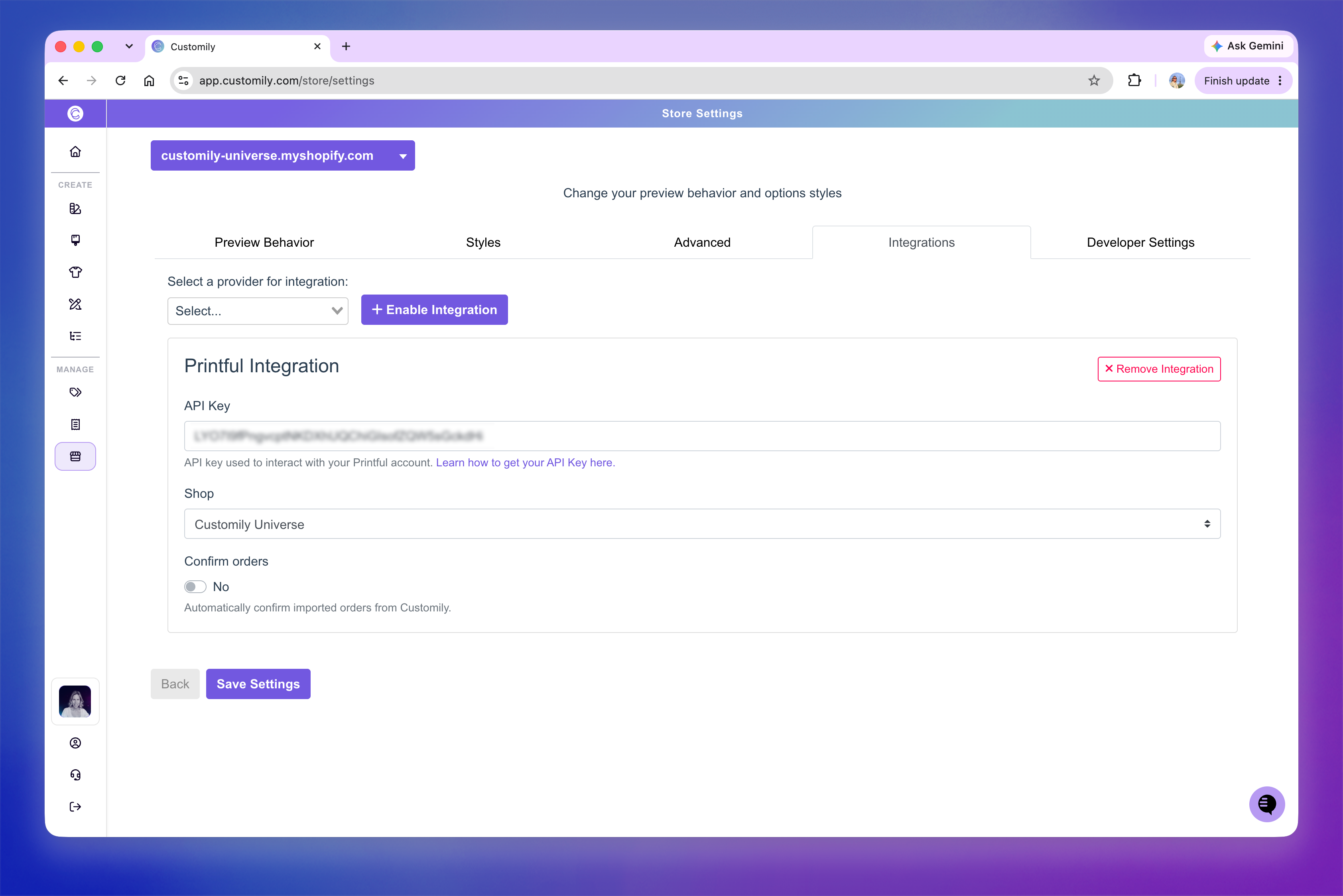Open the account profile circle icon
This screenshot has height=896, width=1343.
click(x=75, y=743)
